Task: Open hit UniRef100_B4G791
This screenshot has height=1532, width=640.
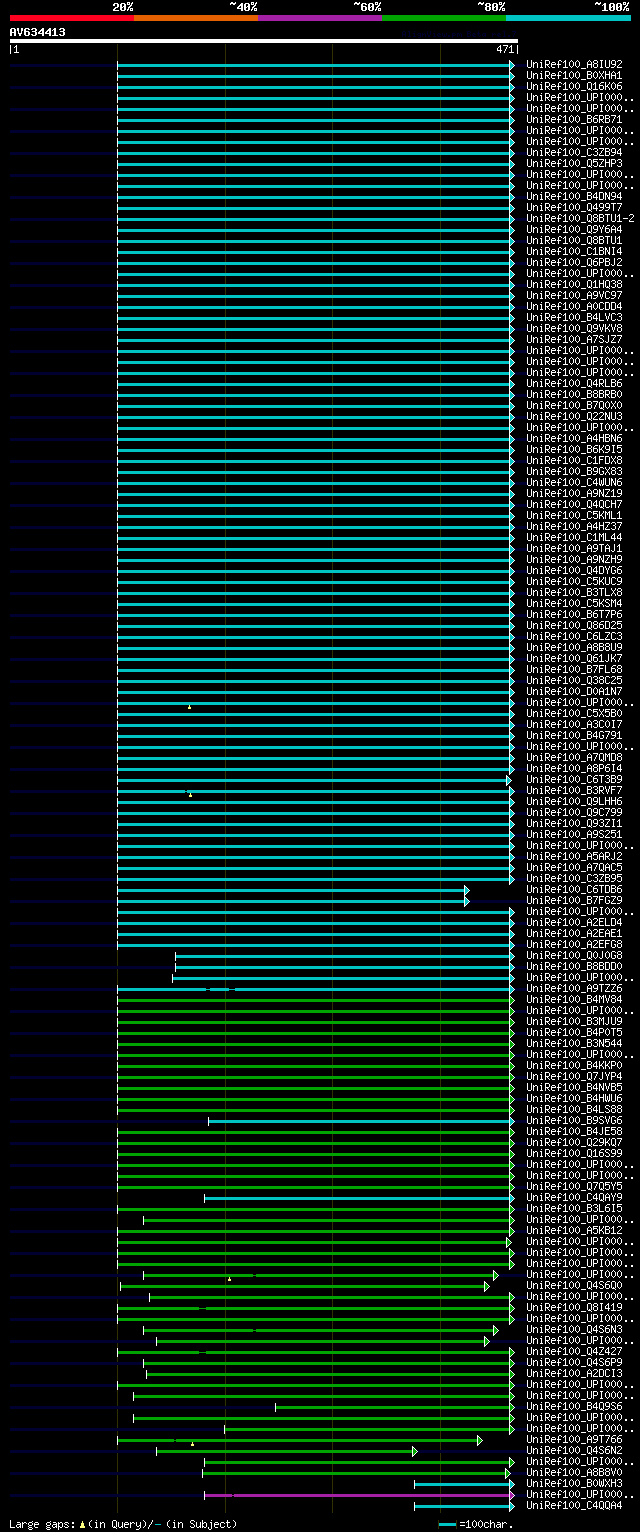Action: tap(574, 735)
